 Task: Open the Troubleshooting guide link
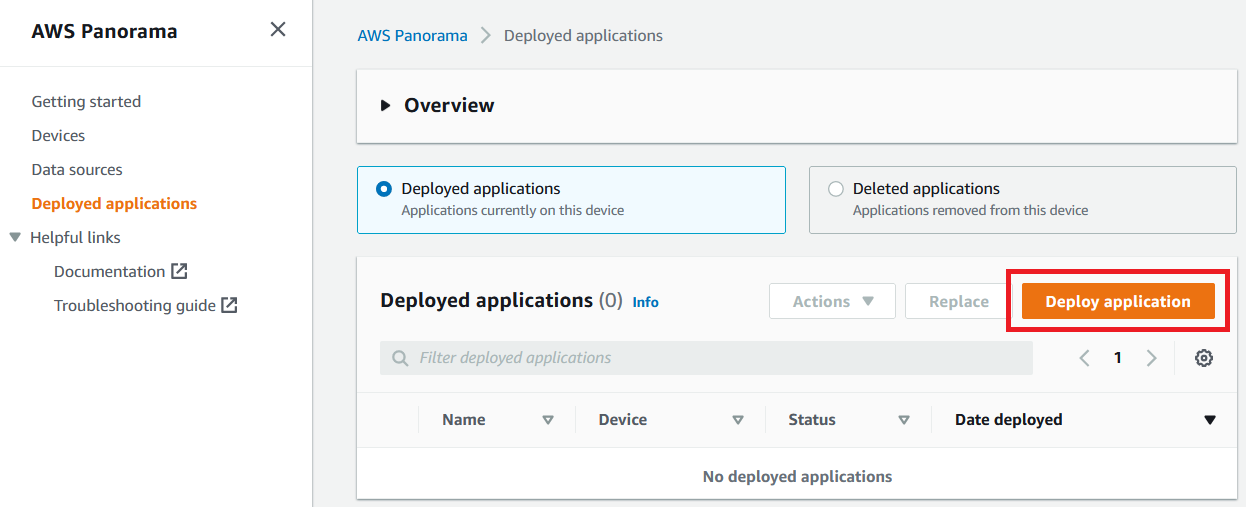click(135, 306)
